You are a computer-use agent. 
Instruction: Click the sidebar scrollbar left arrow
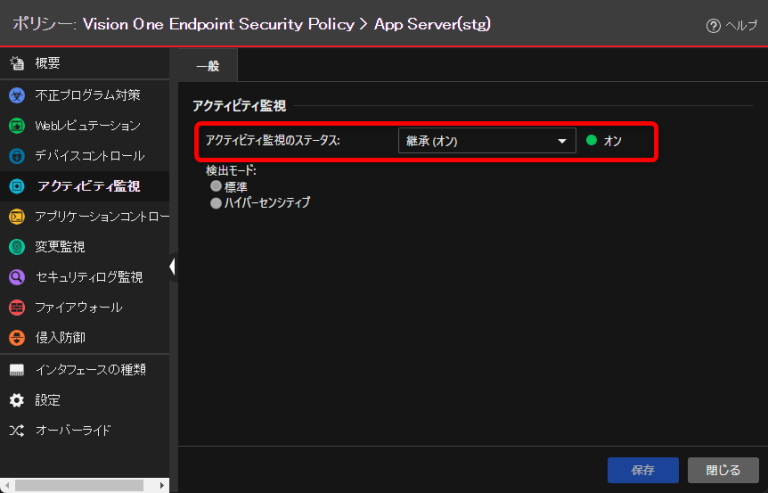[x=7, y=485]
